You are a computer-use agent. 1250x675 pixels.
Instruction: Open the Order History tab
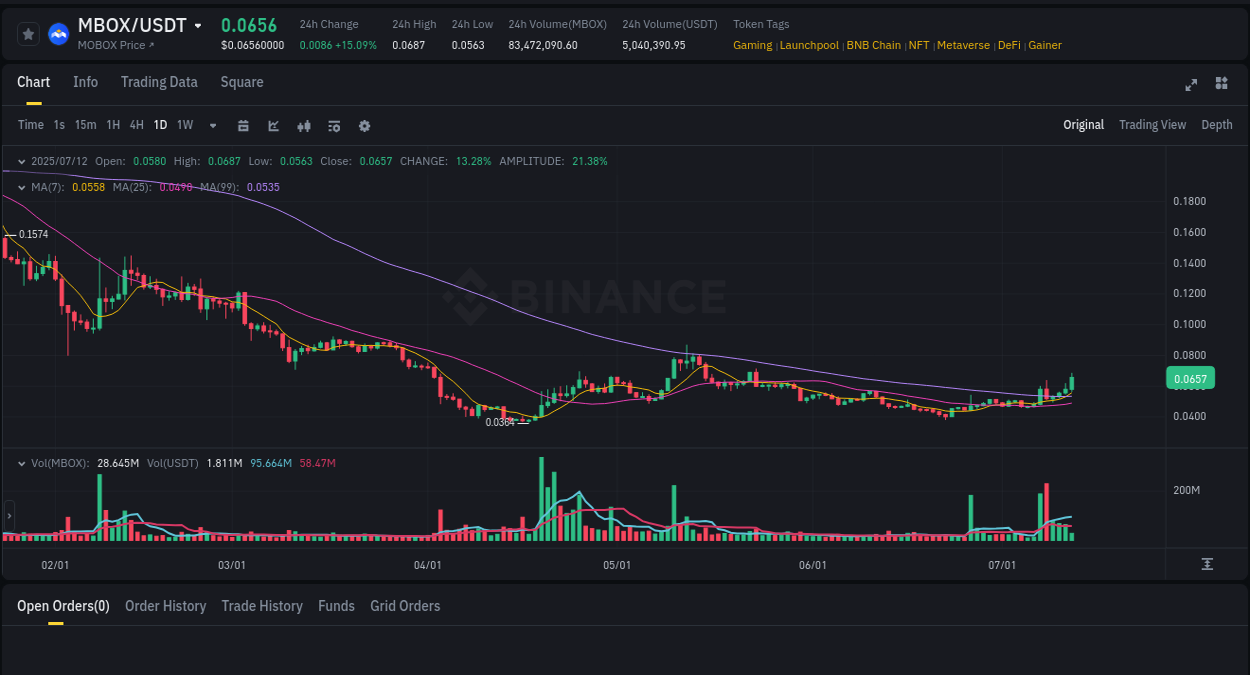(165, 606)
